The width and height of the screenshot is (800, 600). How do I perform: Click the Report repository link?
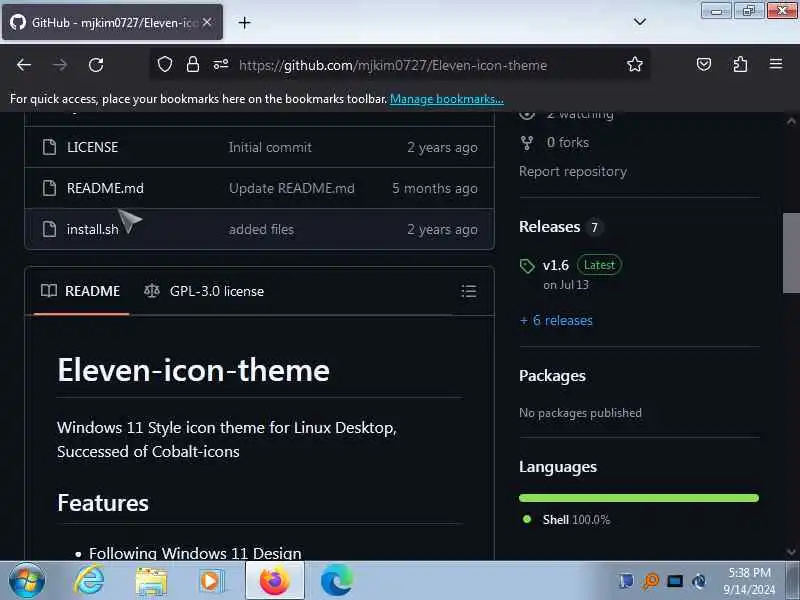tap(573, 171)
